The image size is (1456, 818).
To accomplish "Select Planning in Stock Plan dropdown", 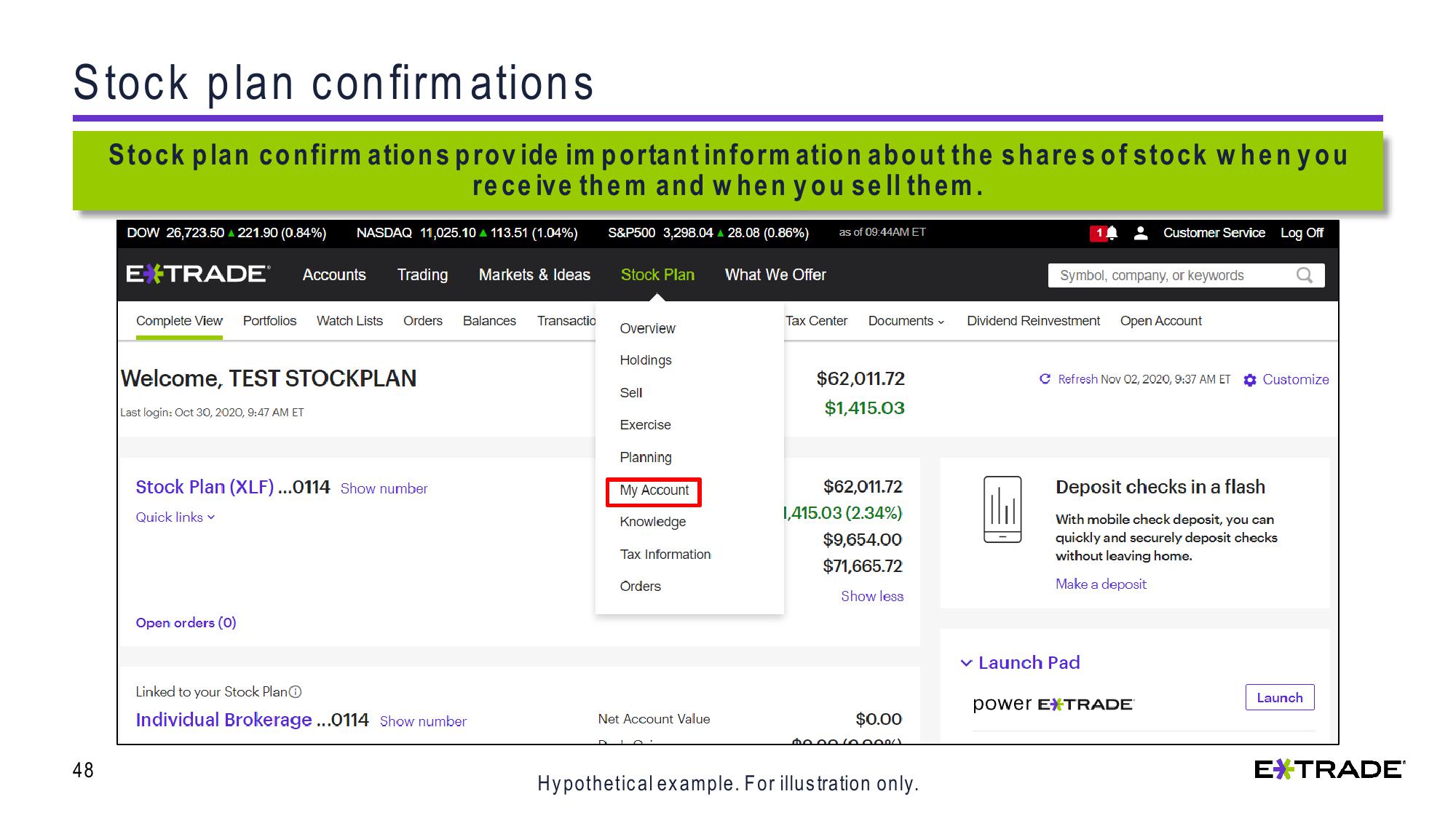I will pos(646,457).
